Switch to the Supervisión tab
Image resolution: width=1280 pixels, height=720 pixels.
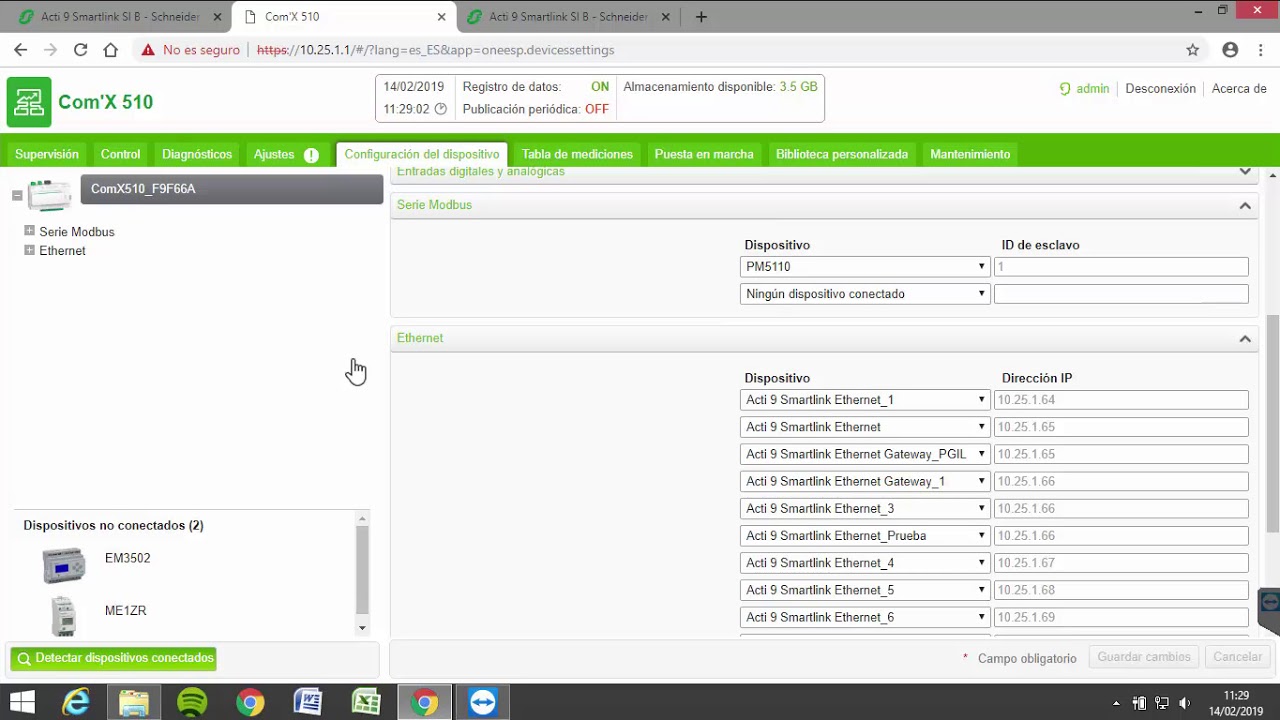pos(47,154)
